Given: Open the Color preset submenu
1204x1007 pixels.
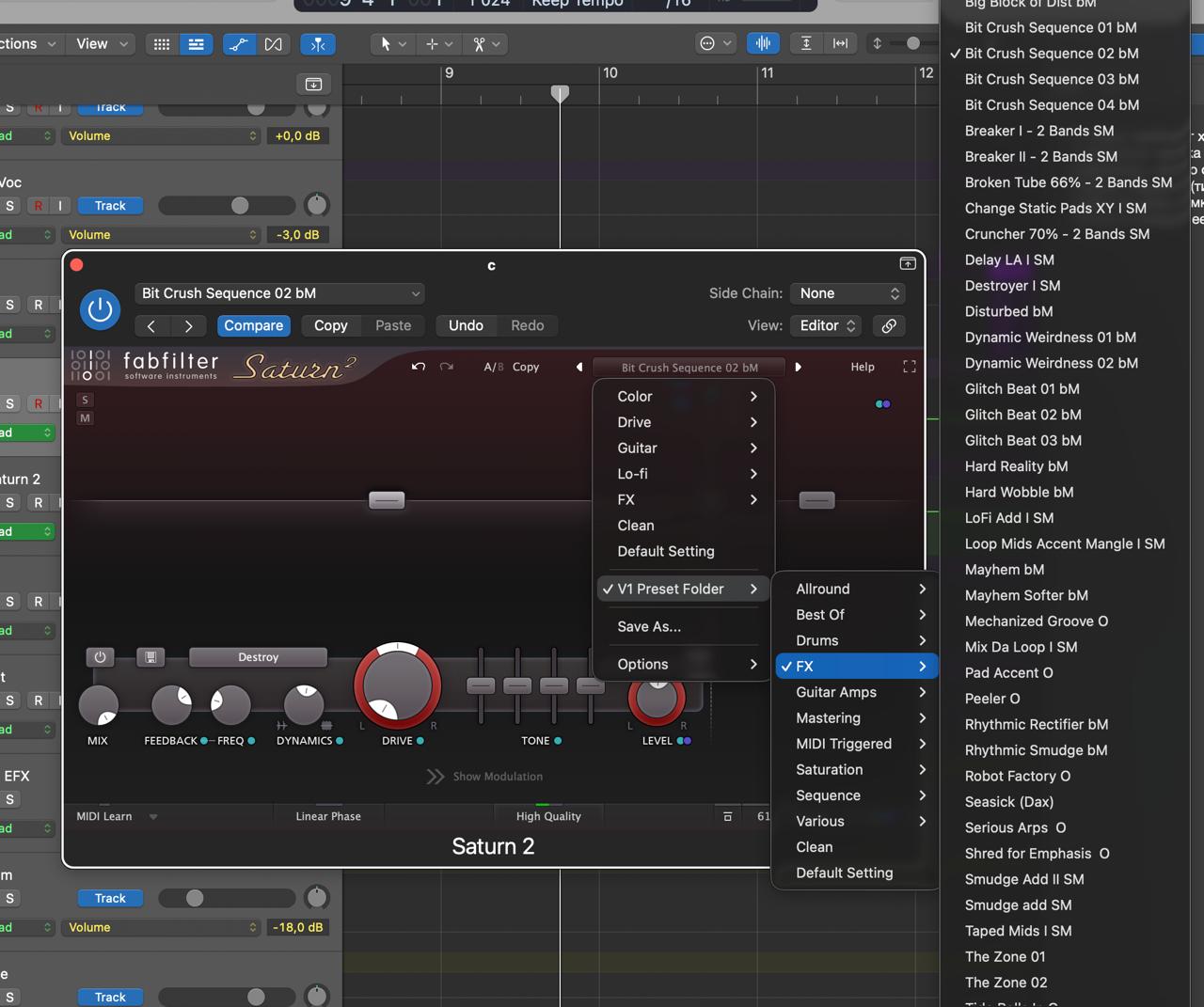Looking at the screenshot, I should [687, 397].
